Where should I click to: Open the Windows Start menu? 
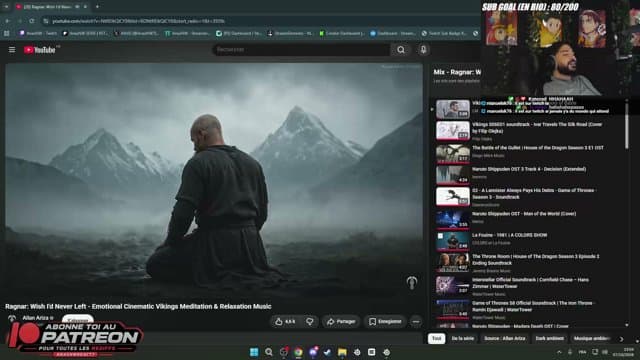[x=254, y=352]
